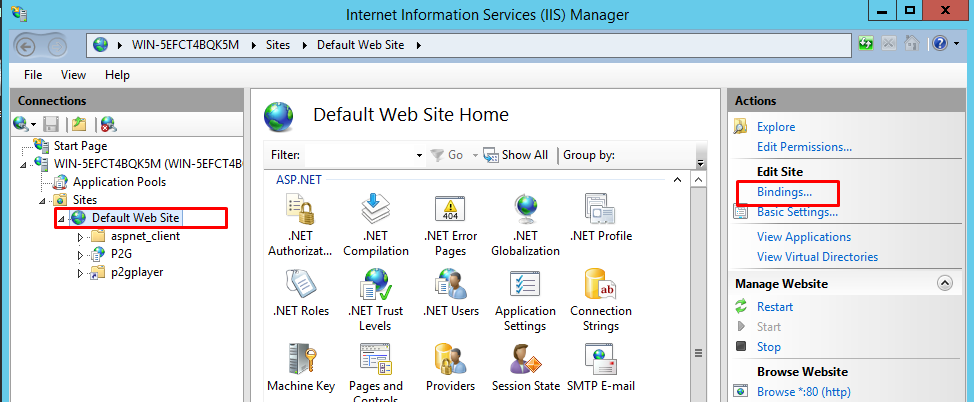The image size is (974, 402).
Task: Click WIN-5EFCT4BQK5M in the breadcrumb
Action: [x=185, y=45]
